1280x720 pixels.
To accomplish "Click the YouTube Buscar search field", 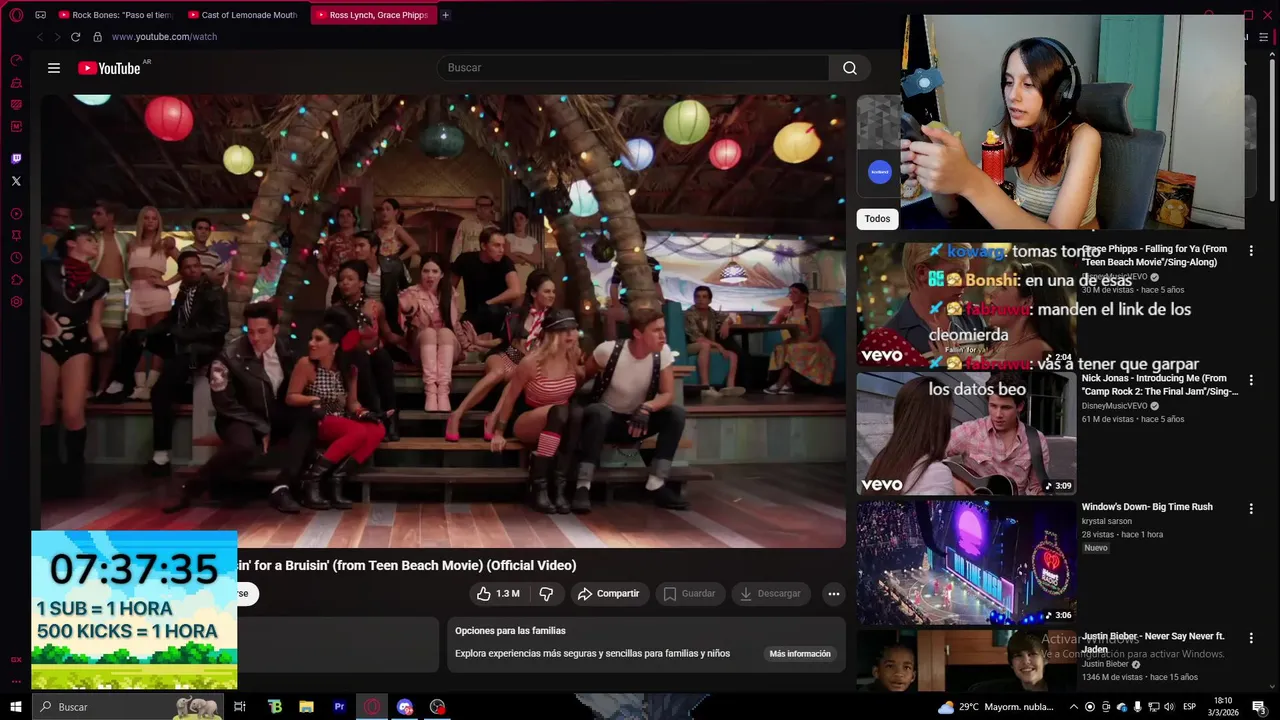I will (x=632, y=68).
